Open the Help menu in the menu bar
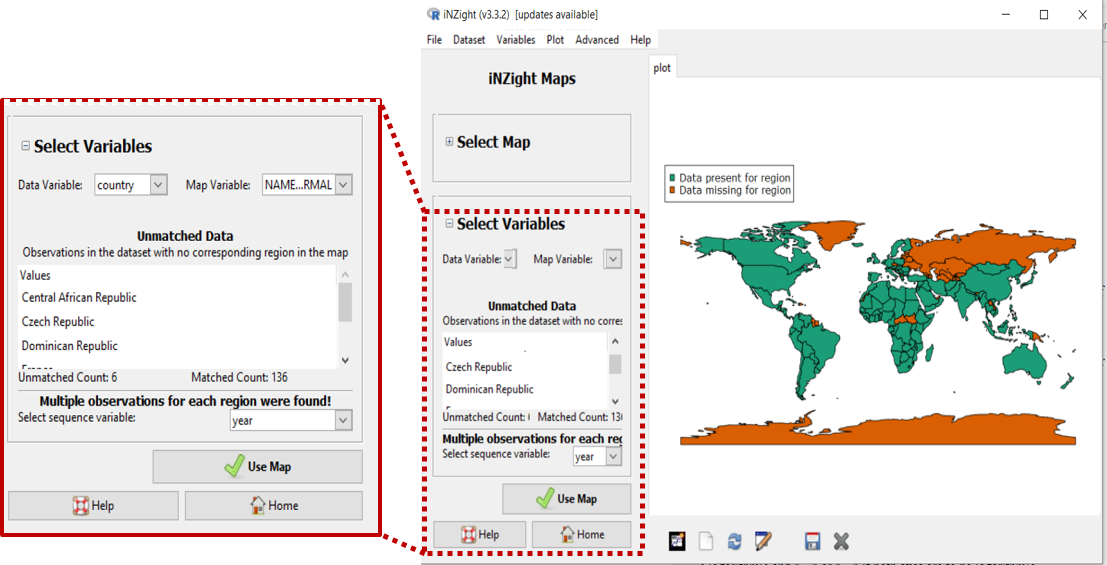 [x=640, y=40]
